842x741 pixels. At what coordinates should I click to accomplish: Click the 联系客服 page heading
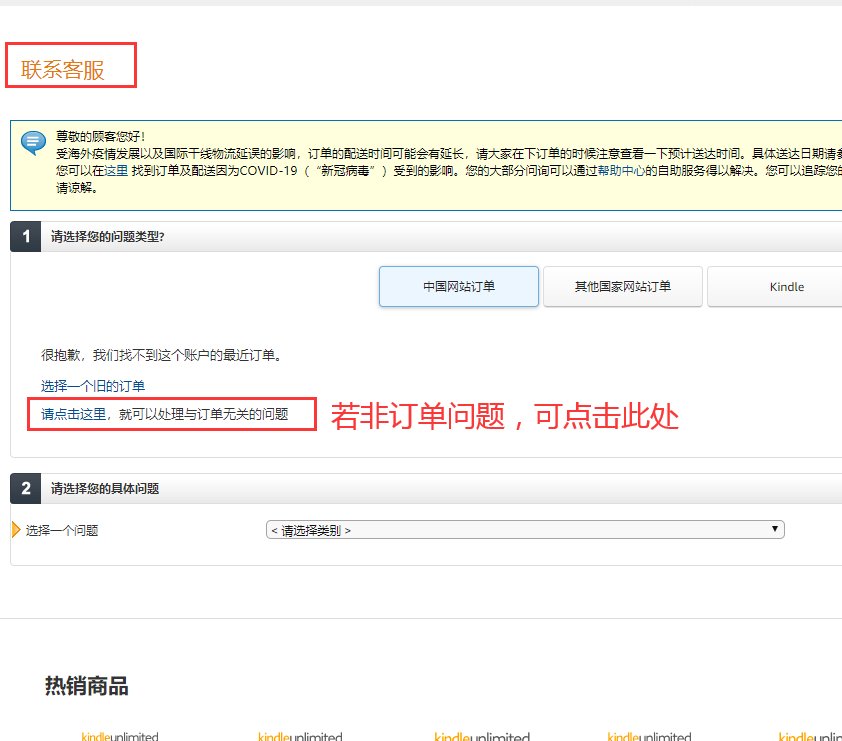[x=63, y=70]
